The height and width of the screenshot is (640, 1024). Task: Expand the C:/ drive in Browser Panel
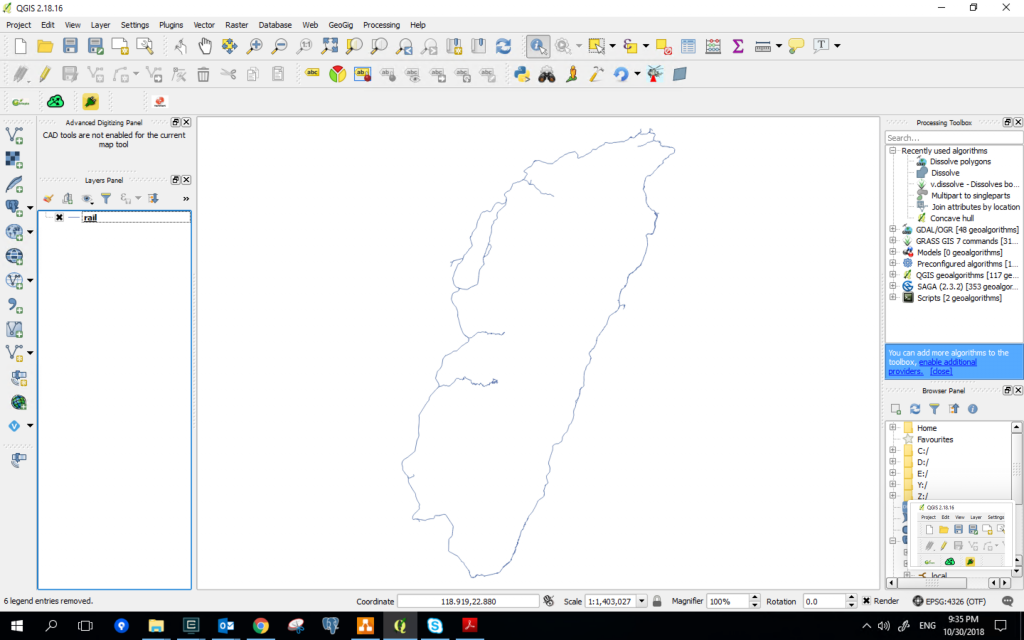click(893, 451)
